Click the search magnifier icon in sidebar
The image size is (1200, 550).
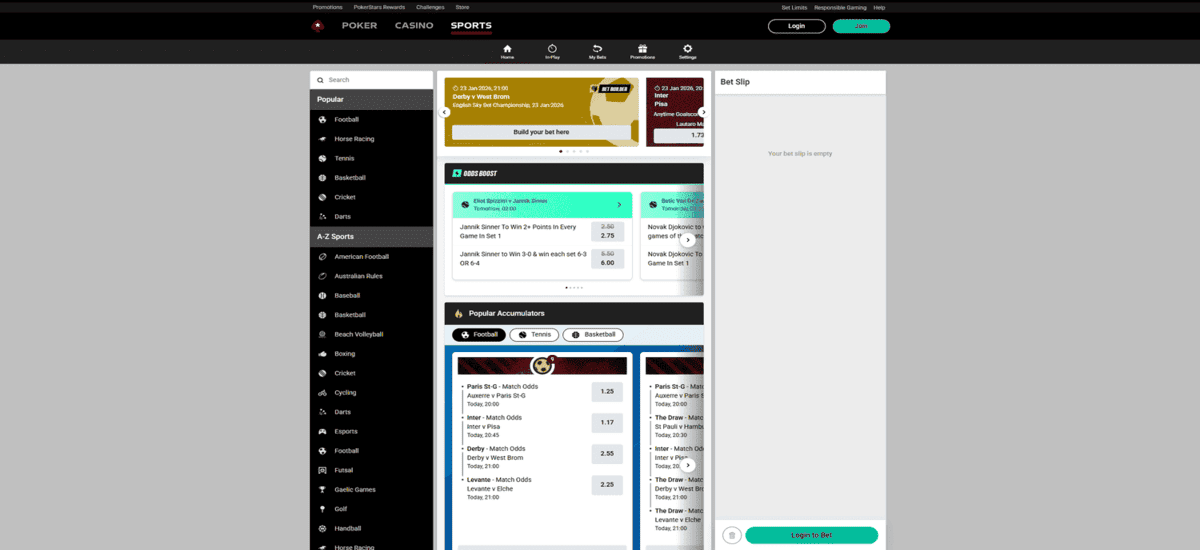pos(319,80)
